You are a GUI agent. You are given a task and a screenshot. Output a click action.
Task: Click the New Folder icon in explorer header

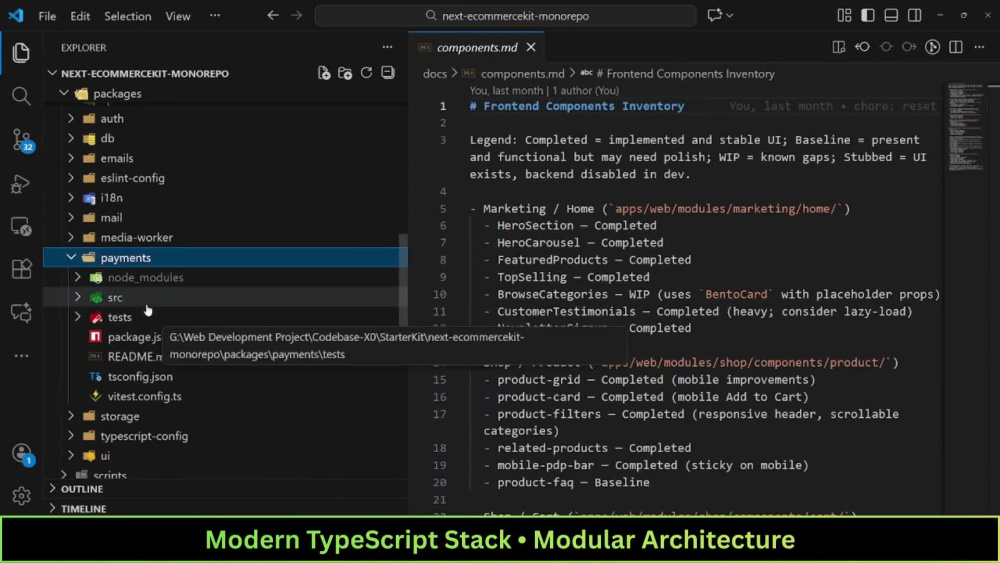pos(345,73)
